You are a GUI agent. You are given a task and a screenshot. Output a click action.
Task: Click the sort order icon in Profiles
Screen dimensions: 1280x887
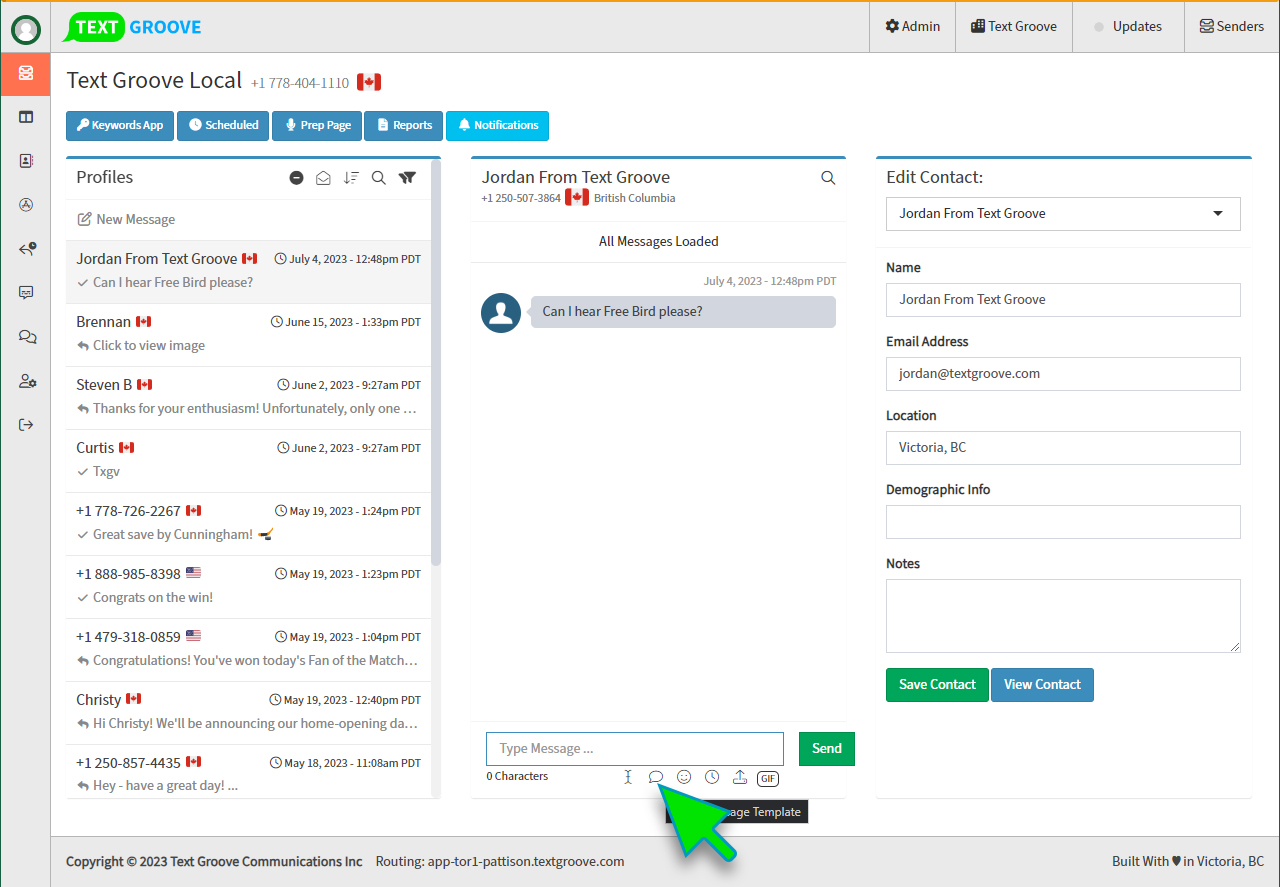coord(351,178)
